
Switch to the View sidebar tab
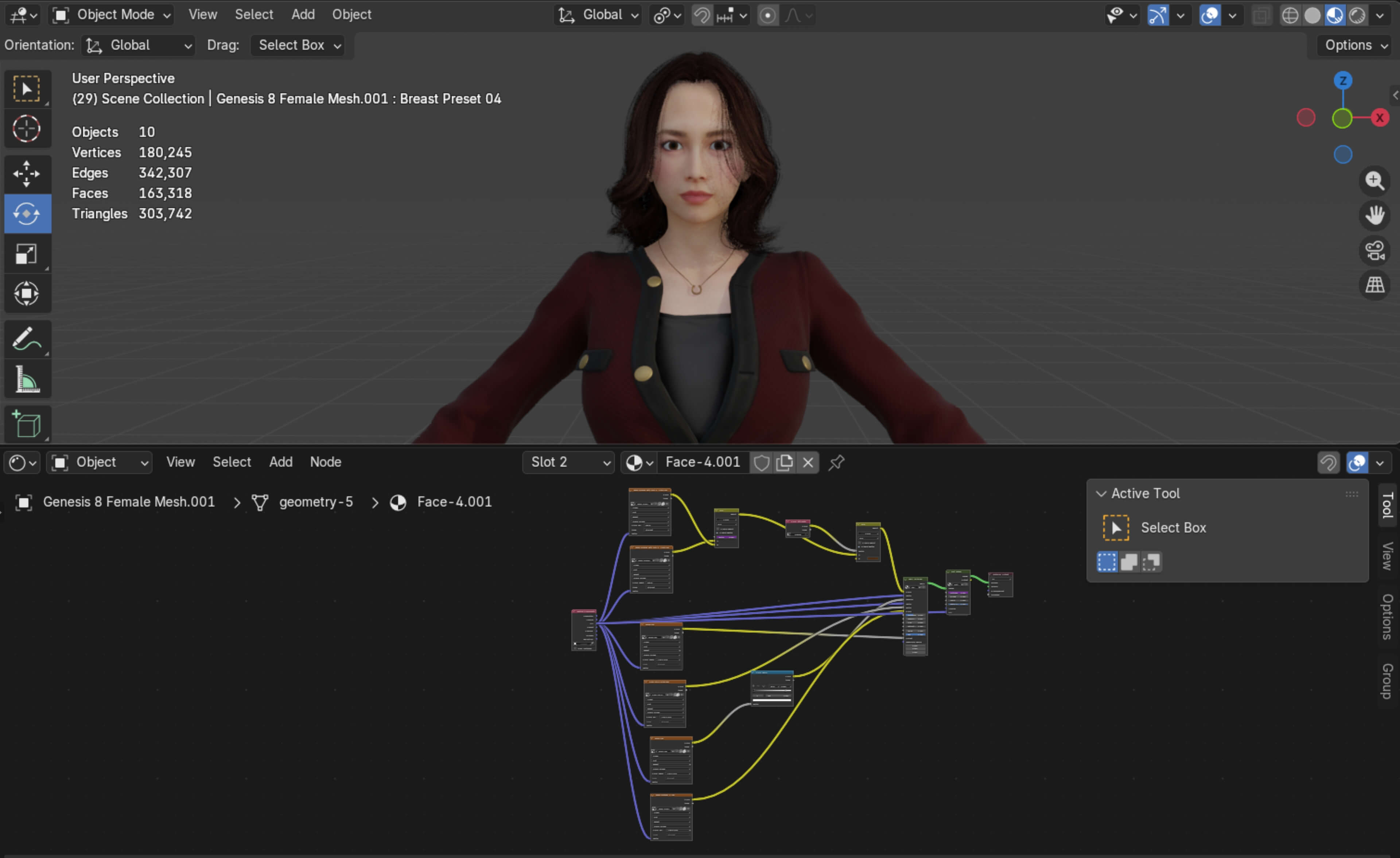1387,556
